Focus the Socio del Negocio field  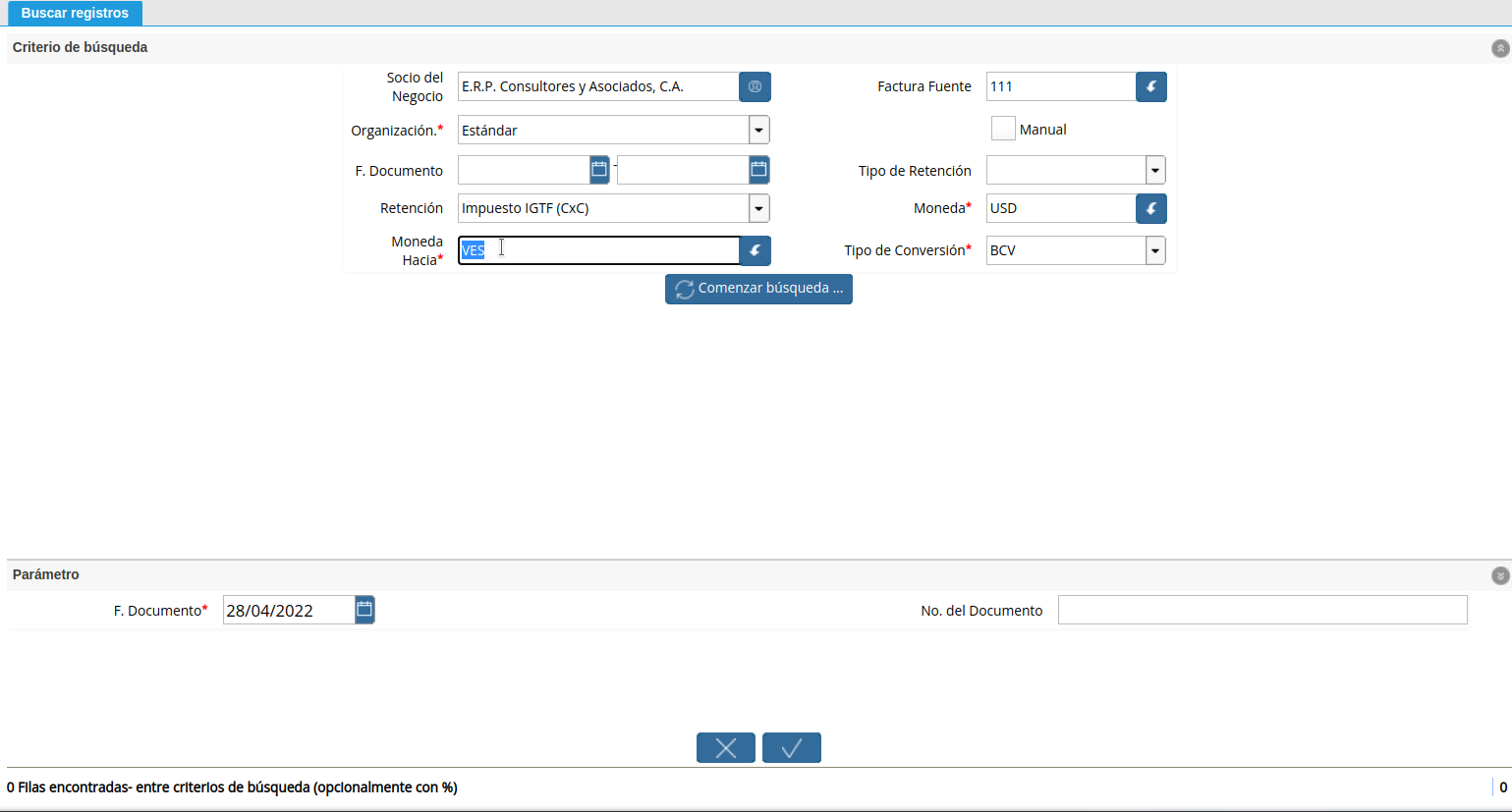pyautogui.click(x=598, y=86)
